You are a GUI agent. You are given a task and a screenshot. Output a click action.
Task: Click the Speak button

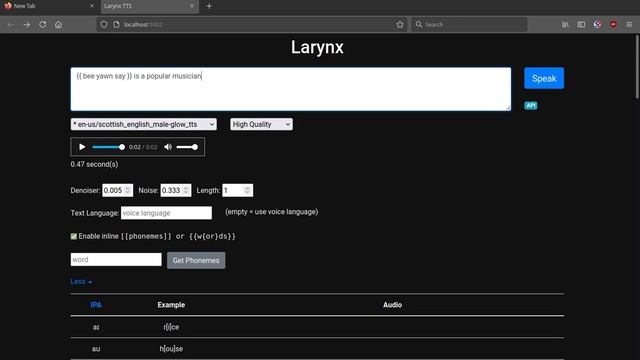coord(544,78)
